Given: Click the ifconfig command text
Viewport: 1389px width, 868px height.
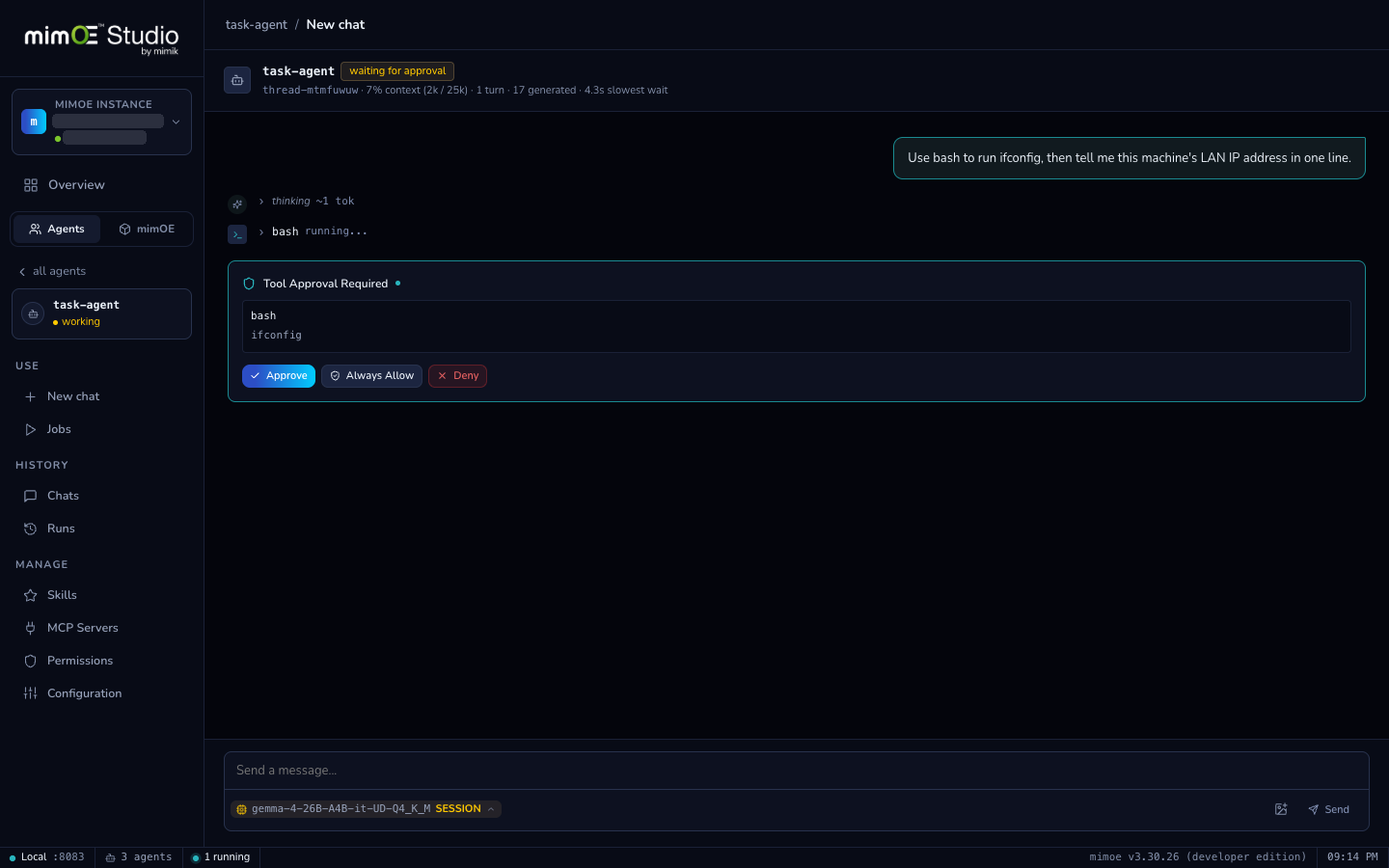Looking at the screenshot, I should pyautogui.click(x=277, y=336).
